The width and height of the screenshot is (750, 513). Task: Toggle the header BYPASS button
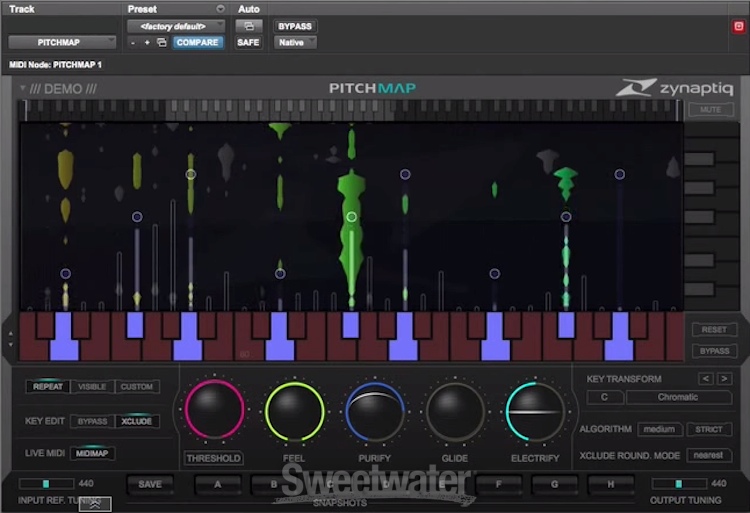(x=295, y=26)
